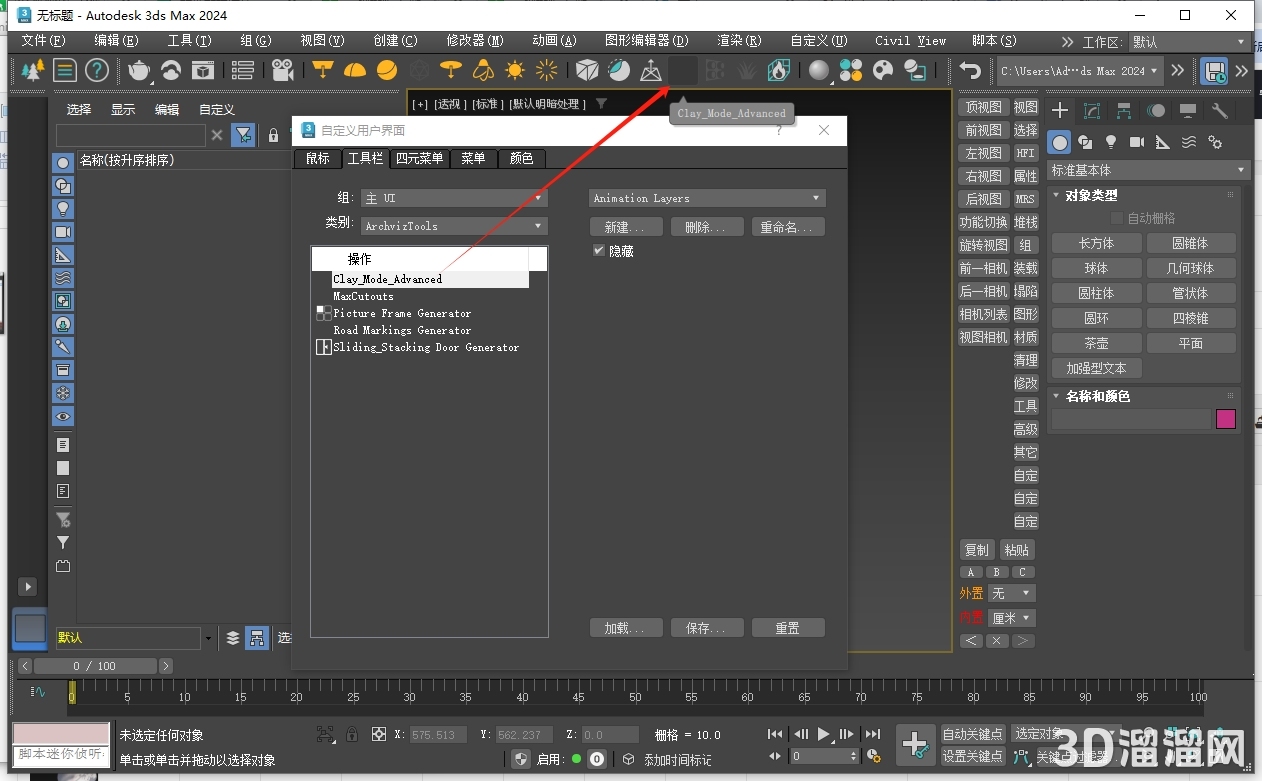Select MaxCutouts in the action list

click(363, 296)
